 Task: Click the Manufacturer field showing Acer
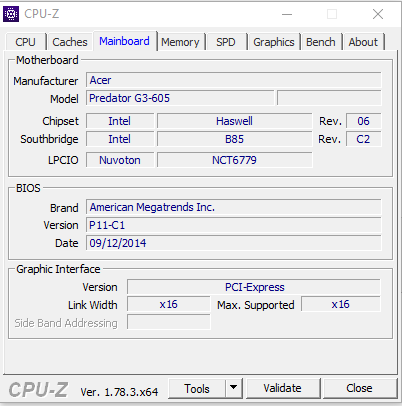[x=234, y=80]
